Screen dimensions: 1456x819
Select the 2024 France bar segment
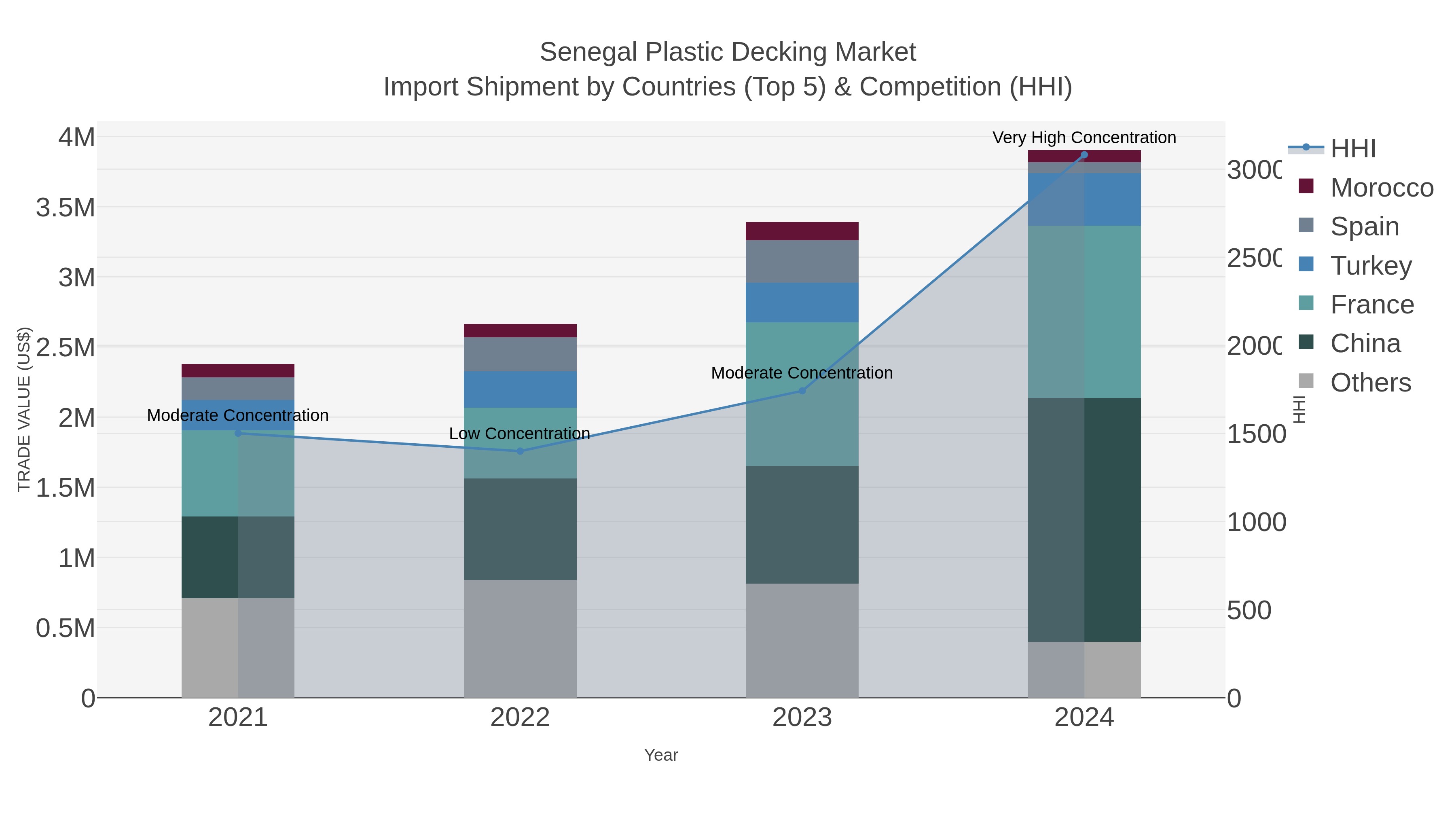click(1084, 312)
